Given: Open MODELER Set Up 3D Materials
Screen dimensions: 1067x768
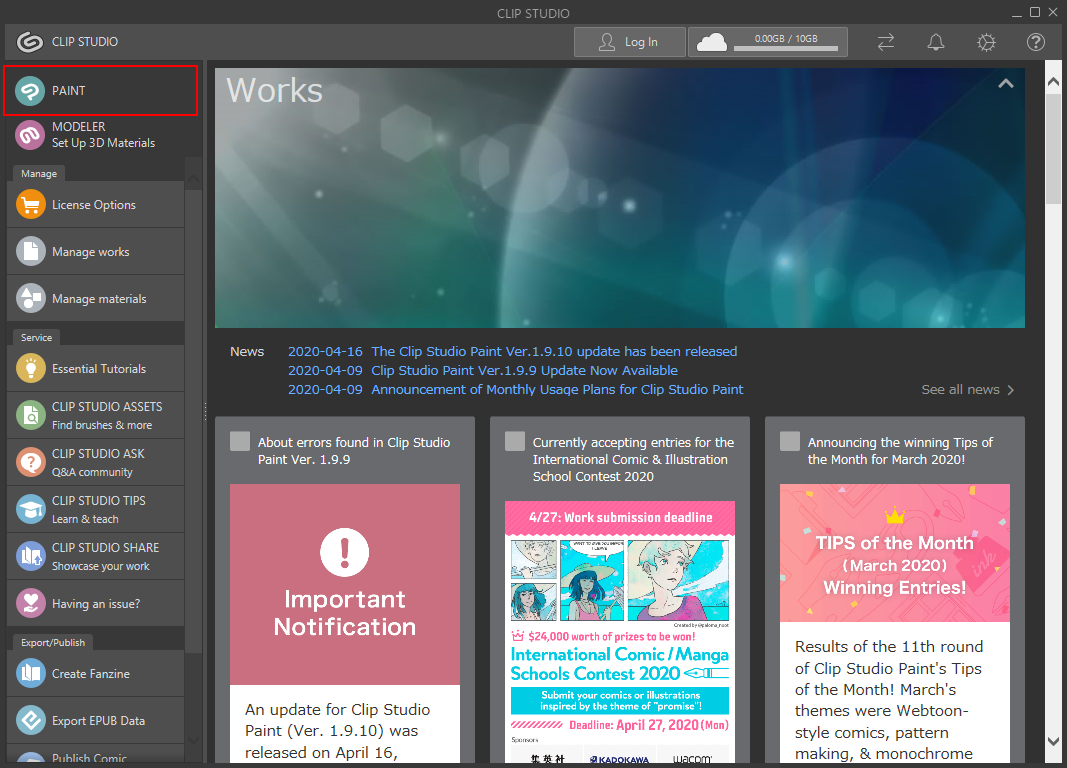Looking at the screenshot, I should [100, 135].
